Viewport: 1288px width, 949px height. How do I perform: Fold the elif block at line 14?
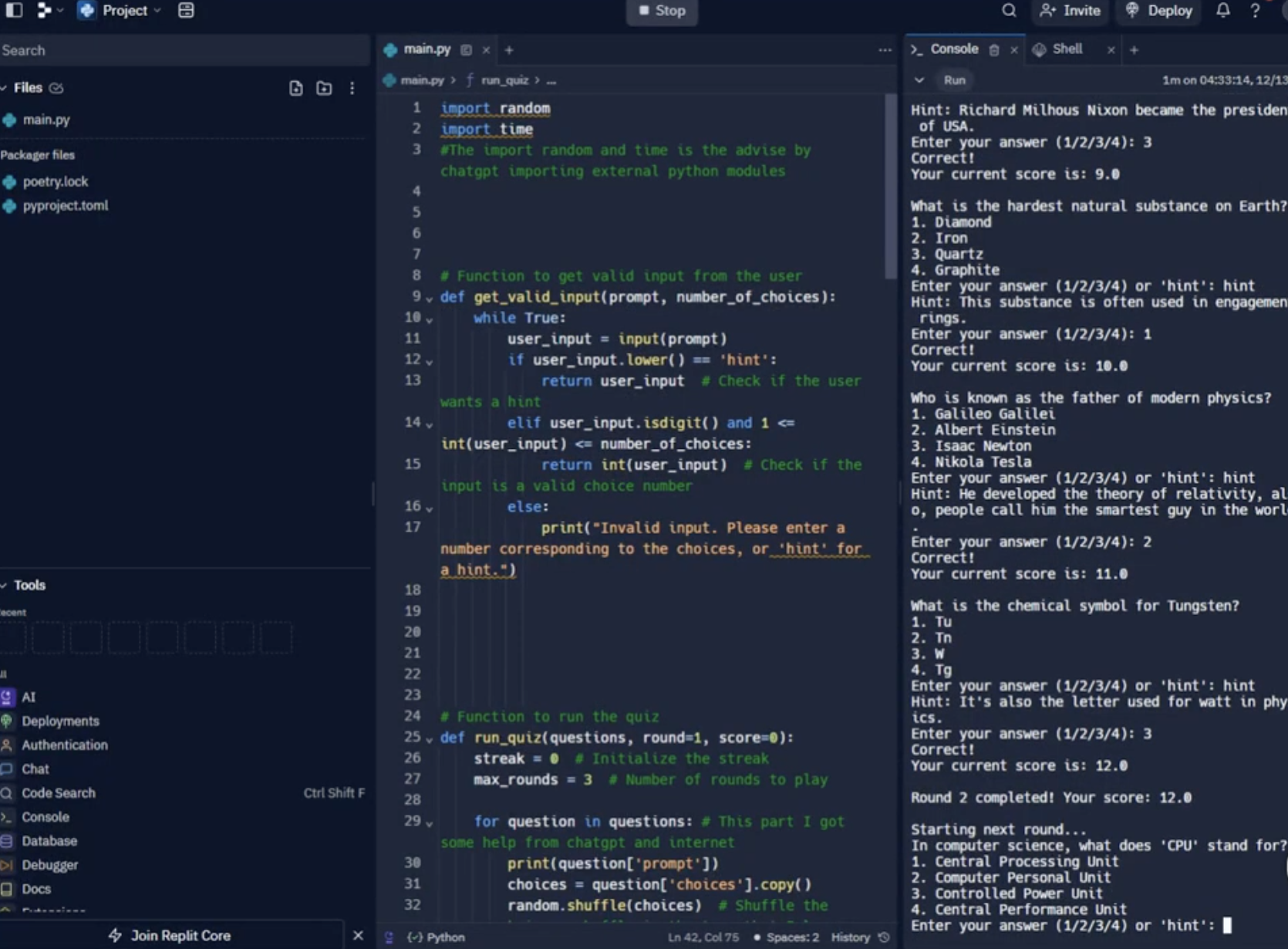[x=430, y=424]
